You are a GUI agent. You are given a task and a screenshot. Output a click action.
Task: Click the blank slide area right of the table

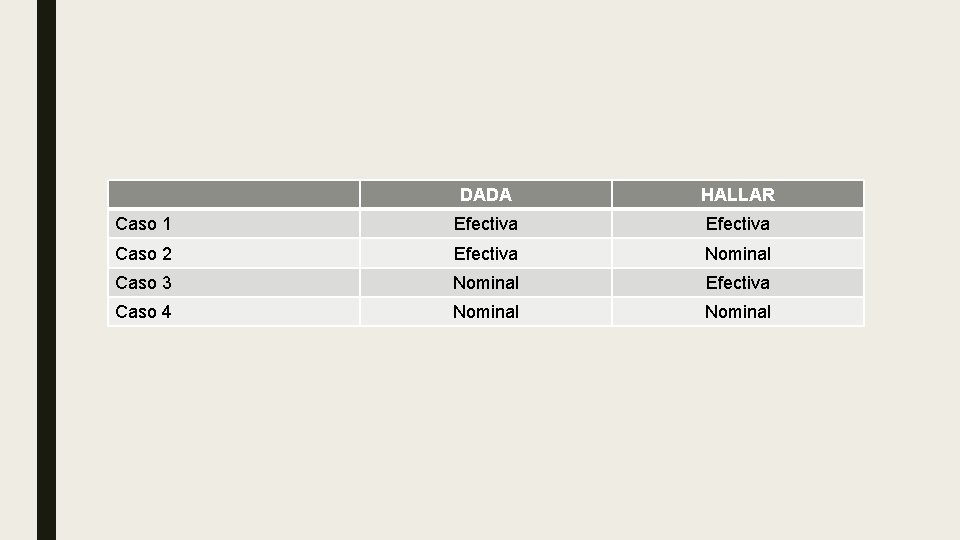click(x=912, y=253)
